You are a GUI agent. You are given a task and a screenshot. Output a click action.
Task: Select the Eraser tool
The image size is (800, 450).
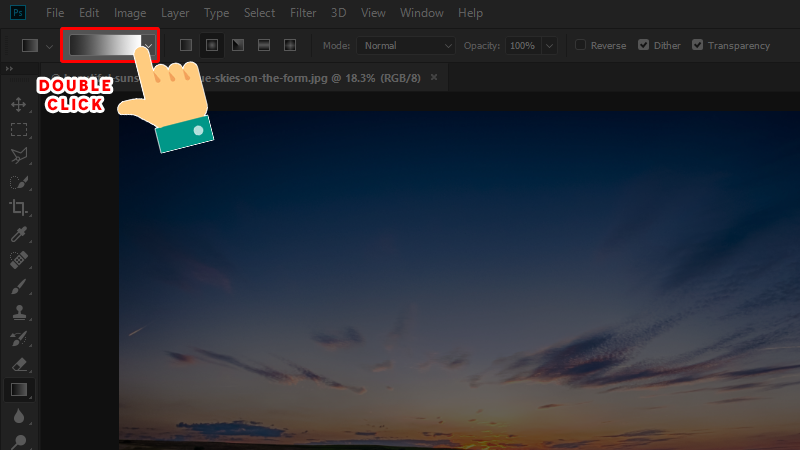pos(19,364)
